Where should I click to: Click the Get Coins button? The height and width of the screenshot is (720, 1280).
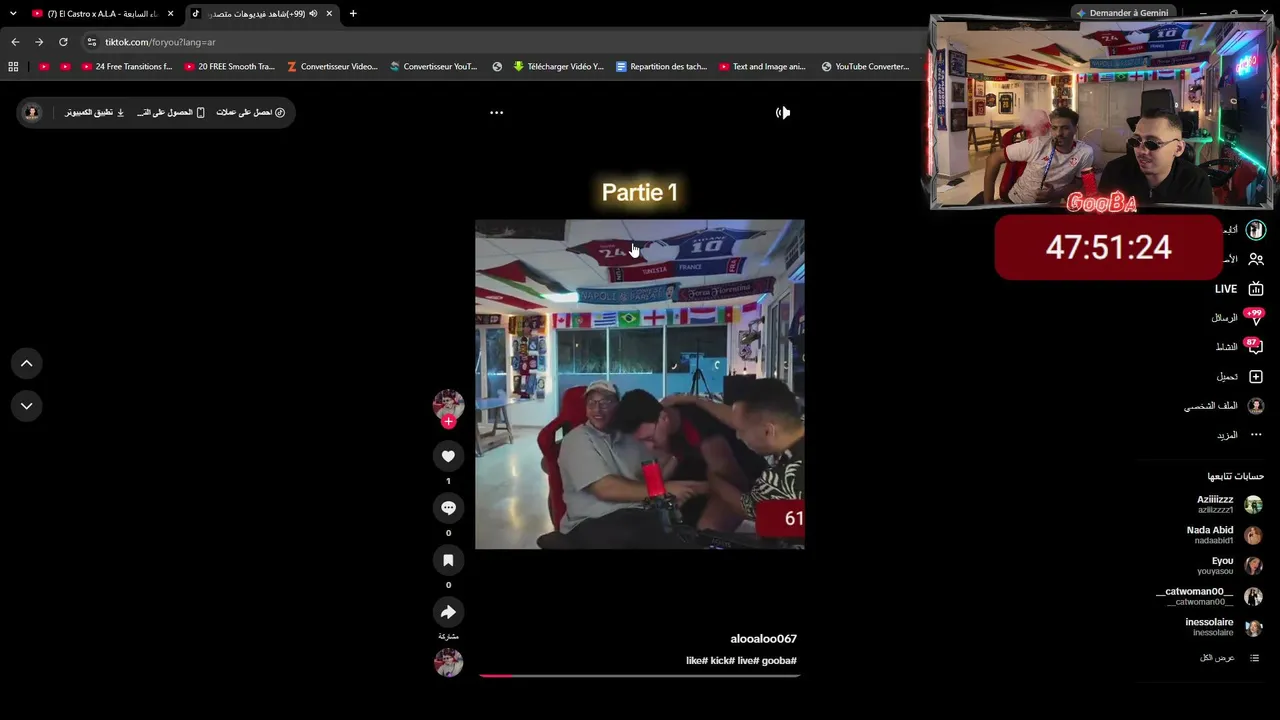click(251, 112)
